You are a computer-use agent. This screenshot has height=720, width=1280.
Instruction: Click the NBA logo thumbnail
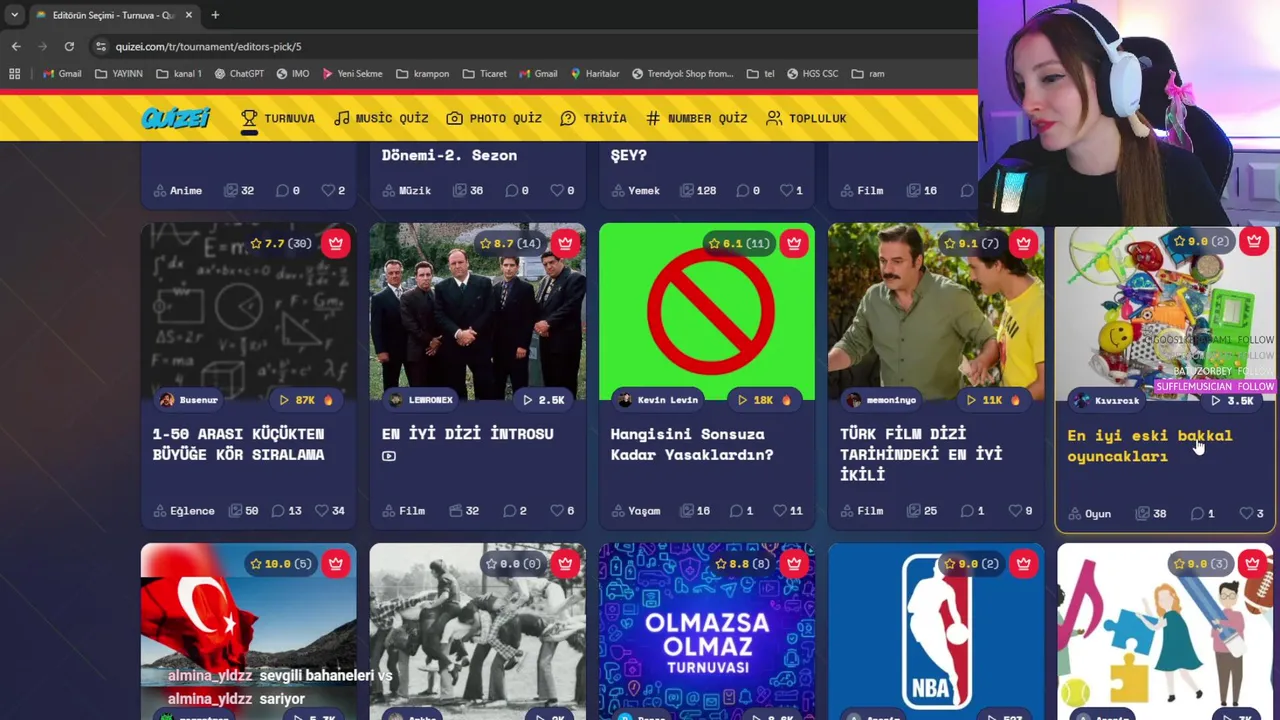click(936, 630)
